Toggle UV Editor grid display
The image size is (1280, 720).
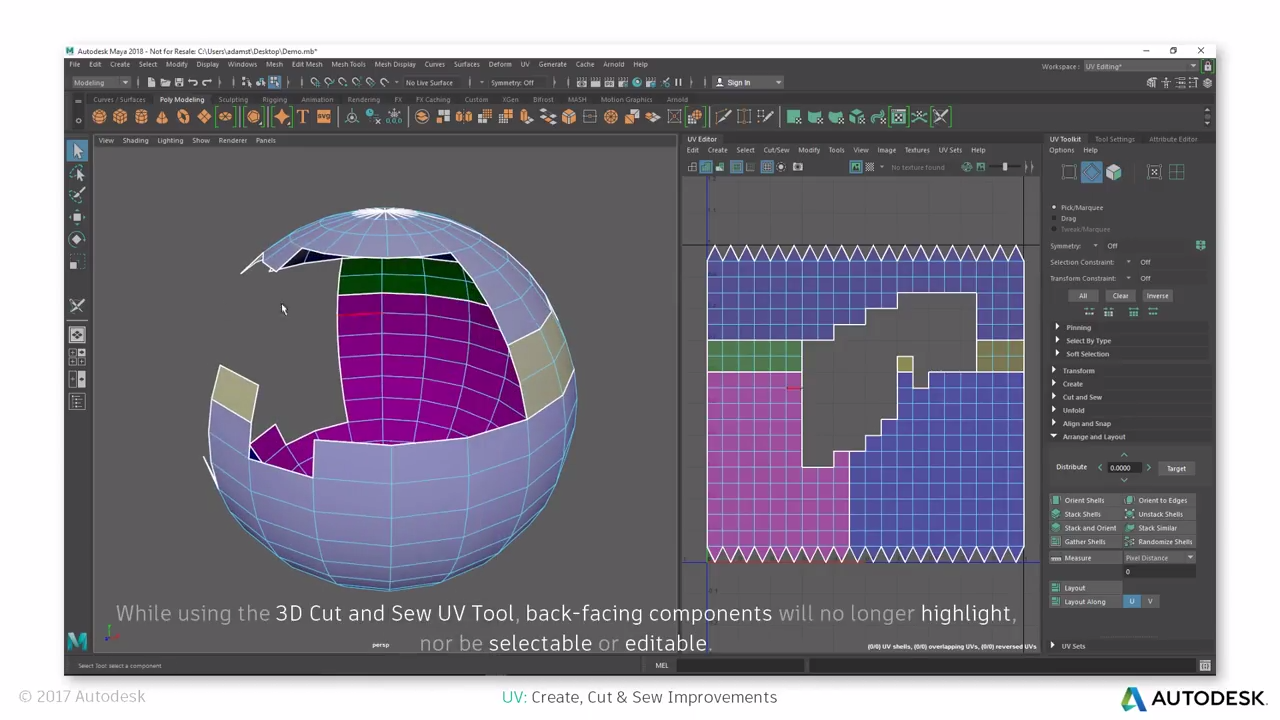(x=767, y=167)
